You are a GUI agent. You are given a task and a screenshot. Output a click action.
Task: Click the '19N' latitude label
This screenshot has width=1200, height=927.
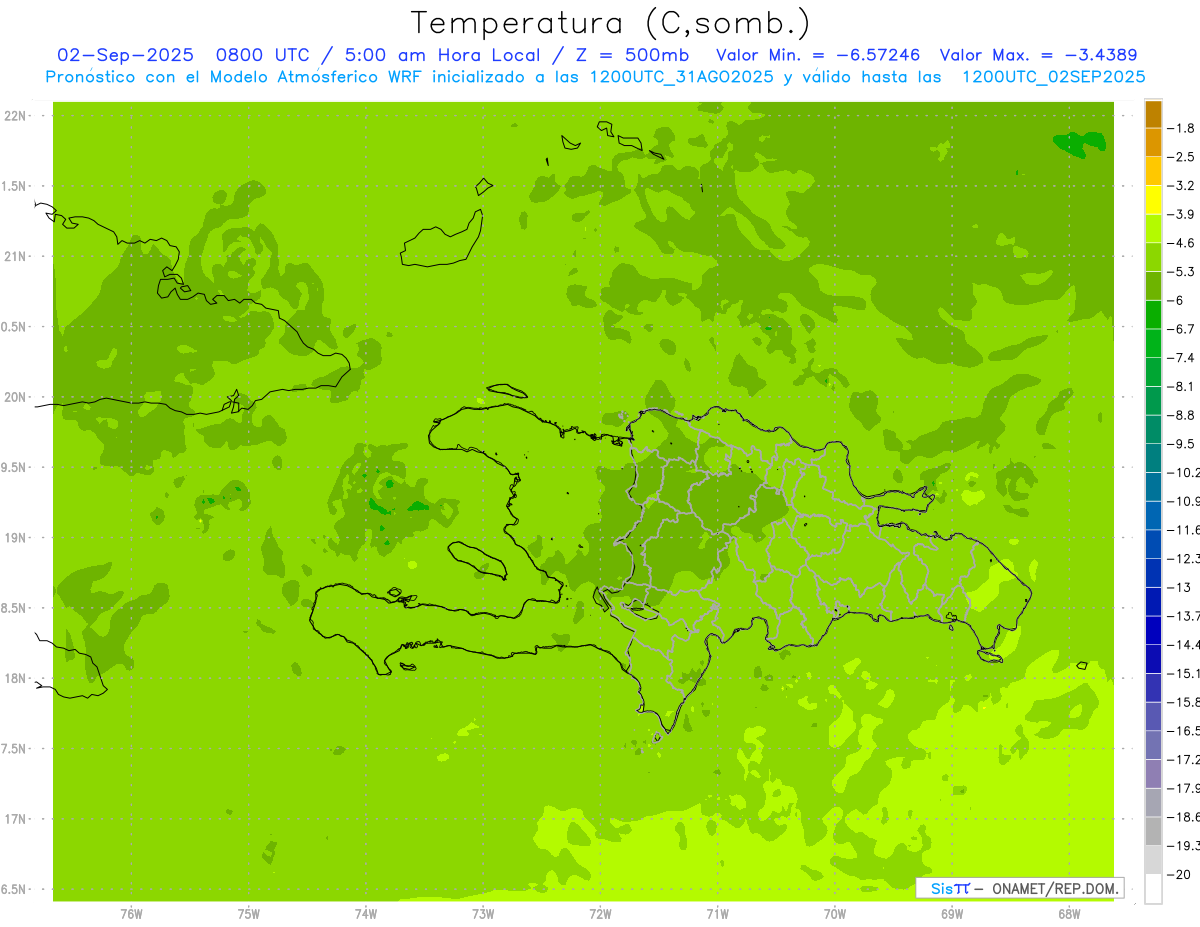(x=16, y=538)
